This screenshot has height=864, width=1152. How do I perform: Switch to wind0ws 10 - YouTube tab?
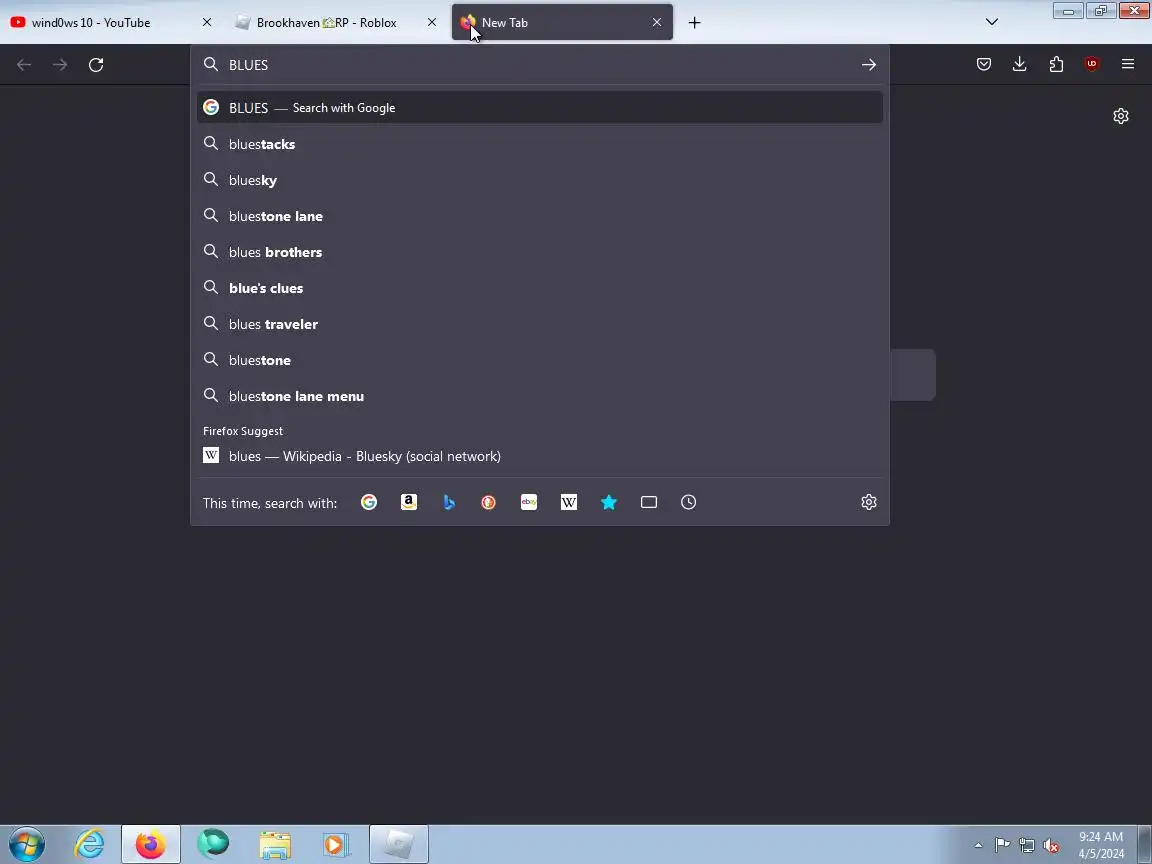point(112,23)
